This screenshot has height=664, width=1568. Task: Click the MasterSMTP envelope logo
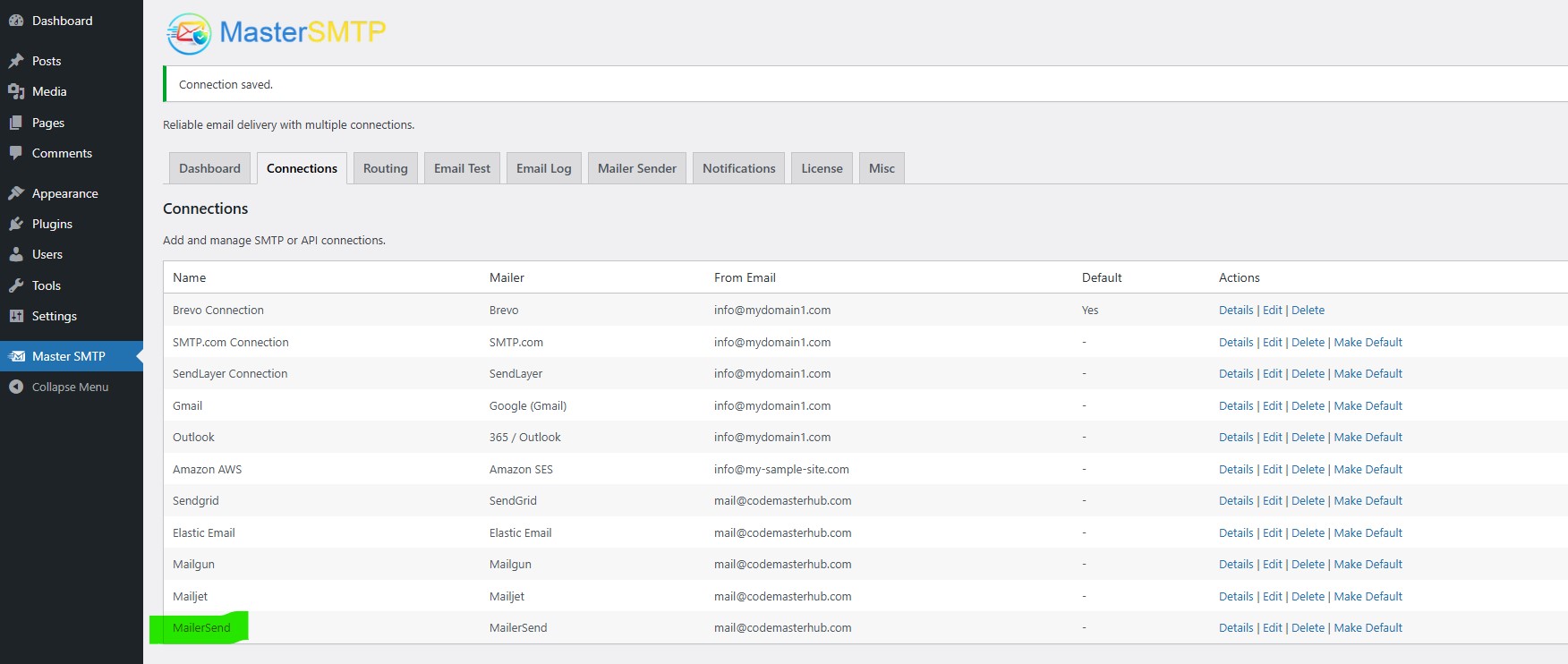[189, 34]
